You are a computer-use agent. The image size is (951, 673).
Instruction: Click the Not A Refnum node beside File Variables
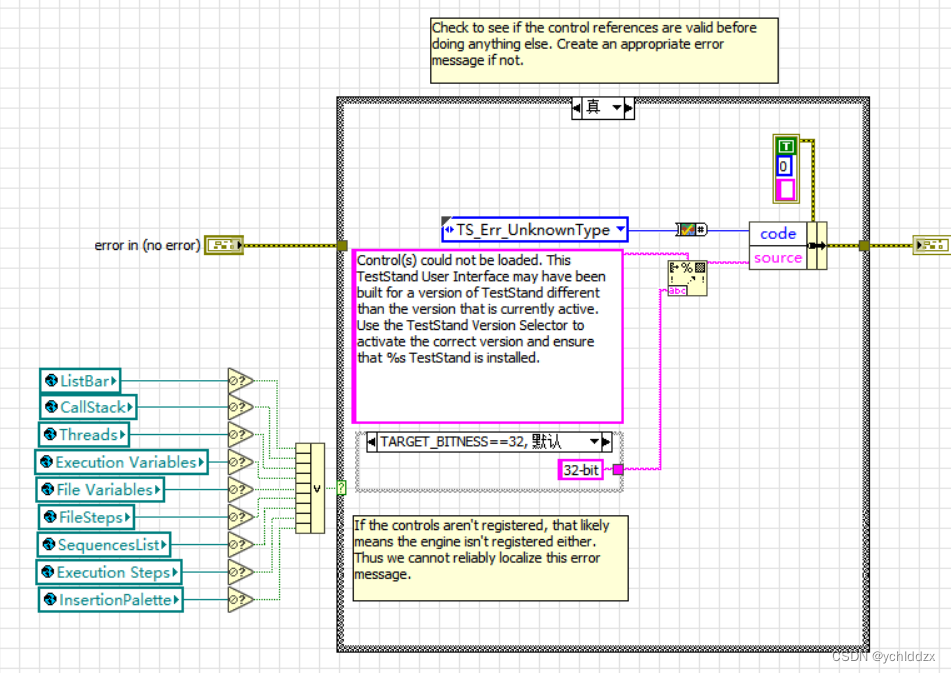tap(240, 489)
